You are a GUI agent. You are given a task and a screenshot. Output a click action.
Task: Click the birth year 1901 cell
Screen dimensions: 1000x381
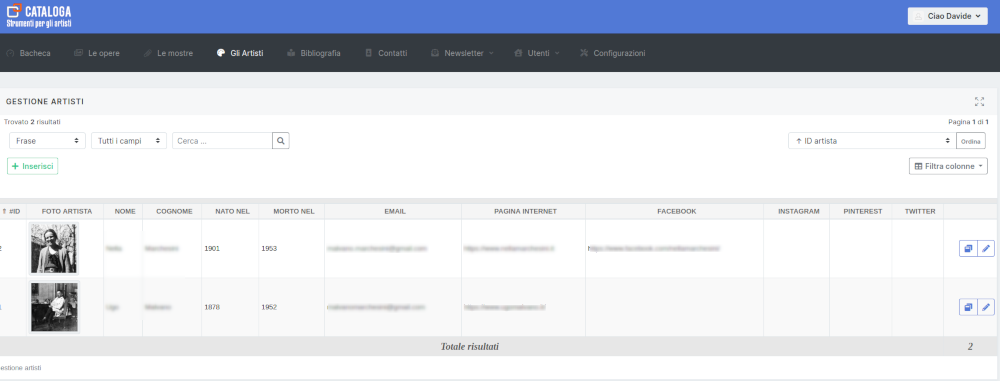pyautogui.click(x=212, y=248)
